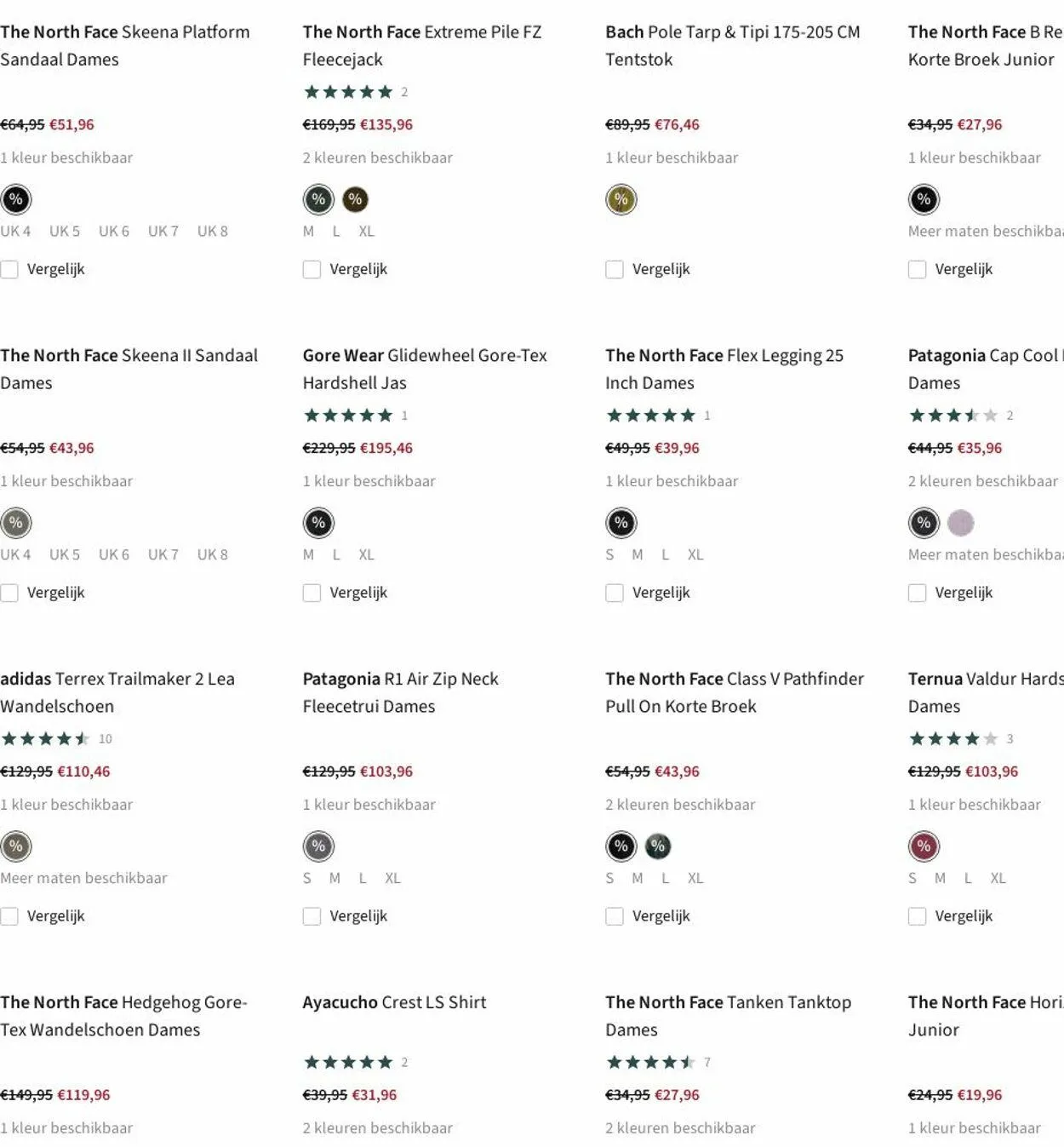Image resolution: width=1064 pixels, height=1147 pixels.
Task: Check Vergelijk for Skeena Platform Sandaal
Action: pyautogui.click(x=9, y=269)
